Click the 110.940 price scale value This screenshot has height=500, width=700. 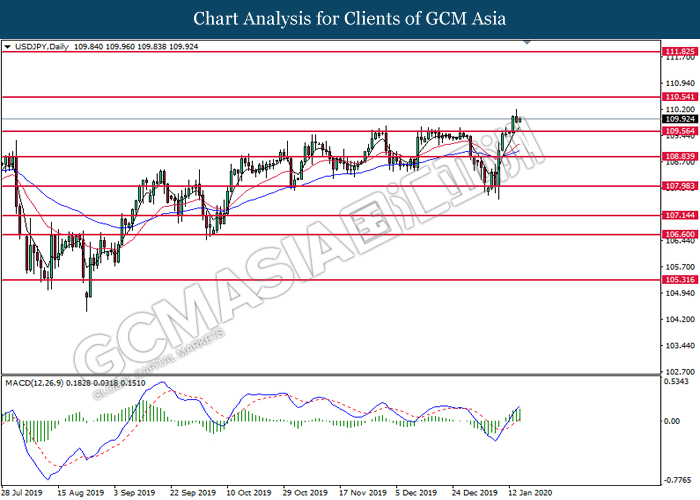click(x=680, y=83)
